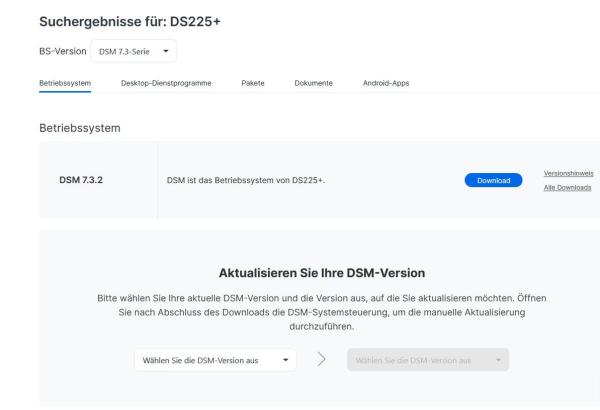Go to the Dokumente tab
This screenshot has height=410, width=600.
pyautogui.click(x=314, y=83)
